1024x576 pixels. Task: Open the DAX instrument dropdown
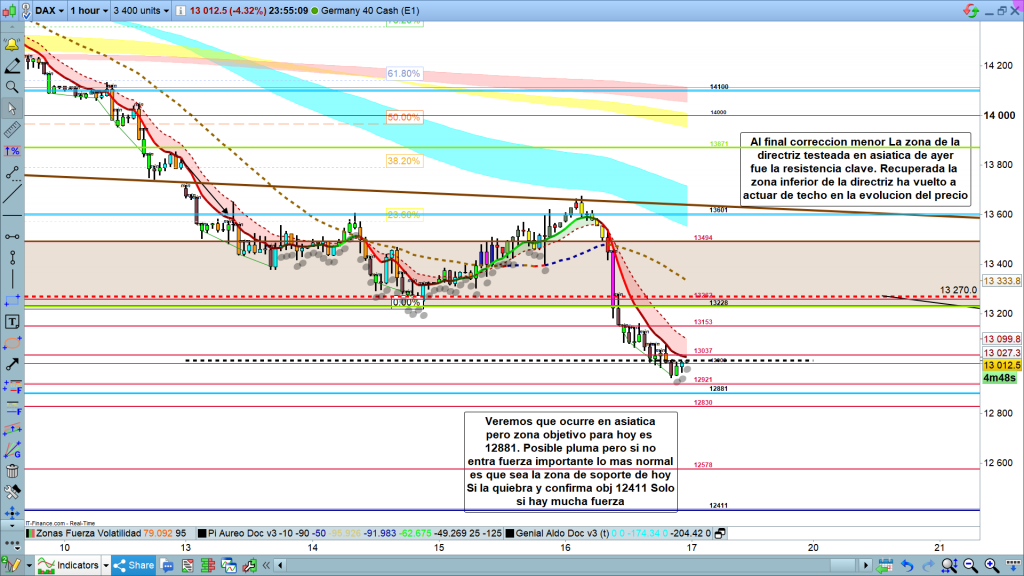pos(50,10)
